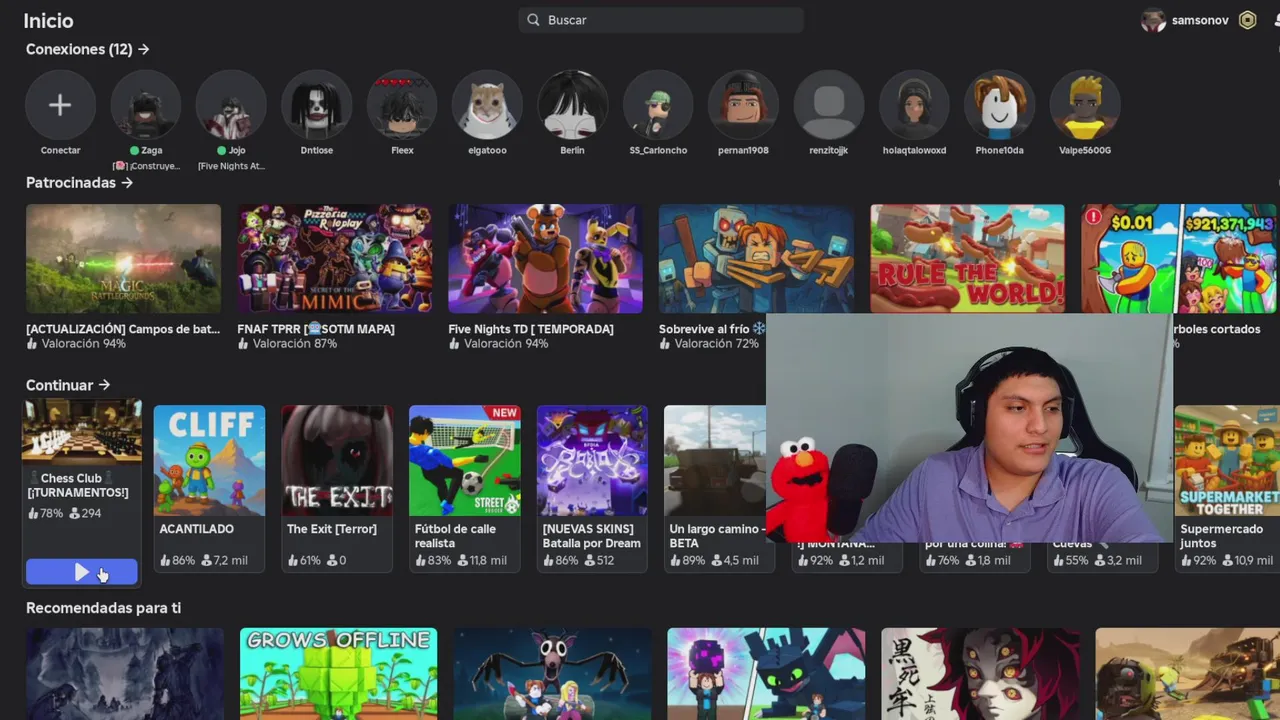Click Zaga's green online status dot
1280x720 pixels.
(x=134, y=151)
